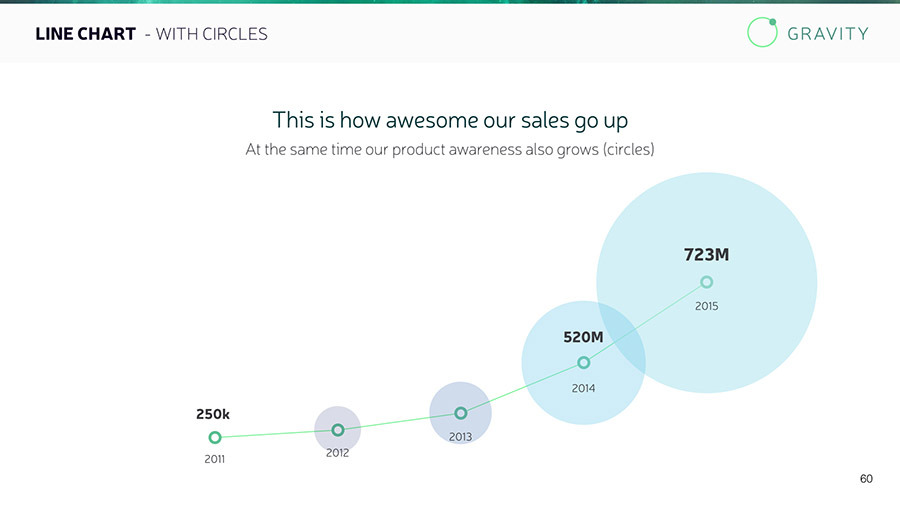Viewport: 900px width, 506px height.
Task: Select the 2014 data point marker
Action: pyautogui.click(x=584, y=362)
